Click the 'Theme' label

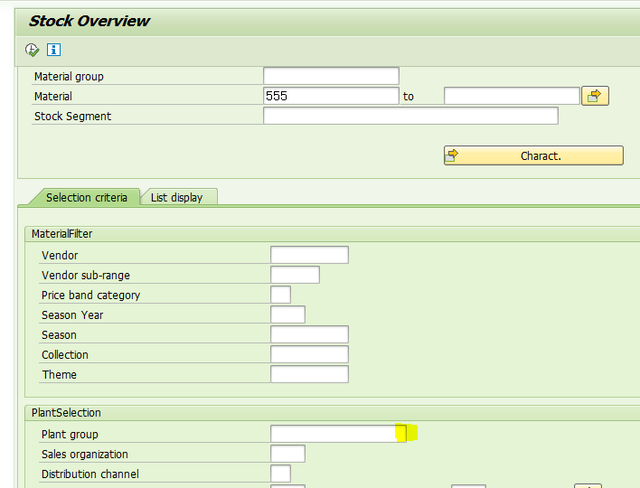point(59,375)
